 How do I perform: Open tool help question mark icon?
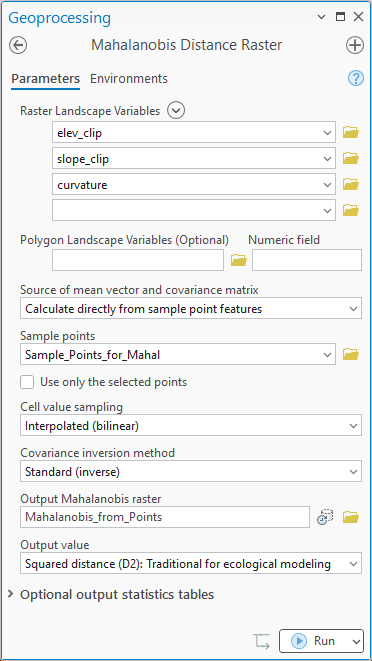(356, 78)
